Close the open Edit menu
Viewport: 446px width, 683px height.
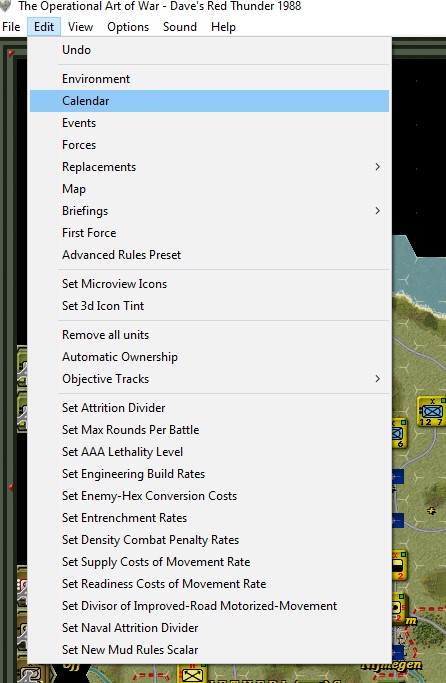pyautogui.click(x=44, y=27)
